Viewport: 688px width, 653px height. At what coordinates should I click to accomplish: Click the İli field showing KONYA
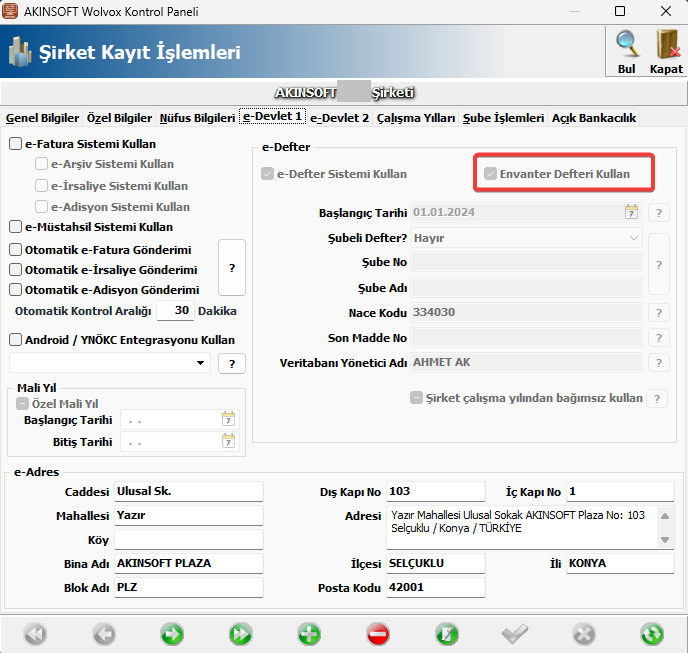pos(620,563)
